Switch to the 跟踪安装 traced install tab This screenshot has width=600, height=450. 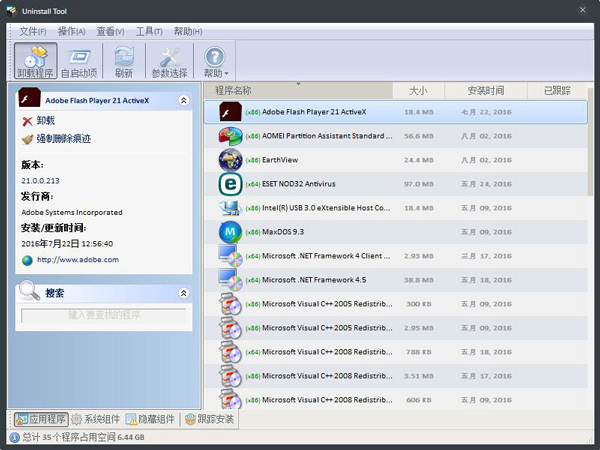point(209,419)
